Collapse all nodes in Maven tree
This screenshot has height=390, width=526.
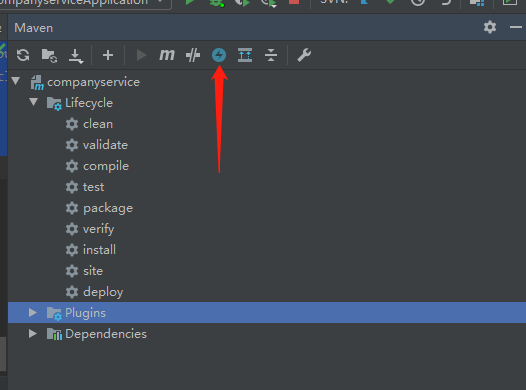[x=271, y=55]
